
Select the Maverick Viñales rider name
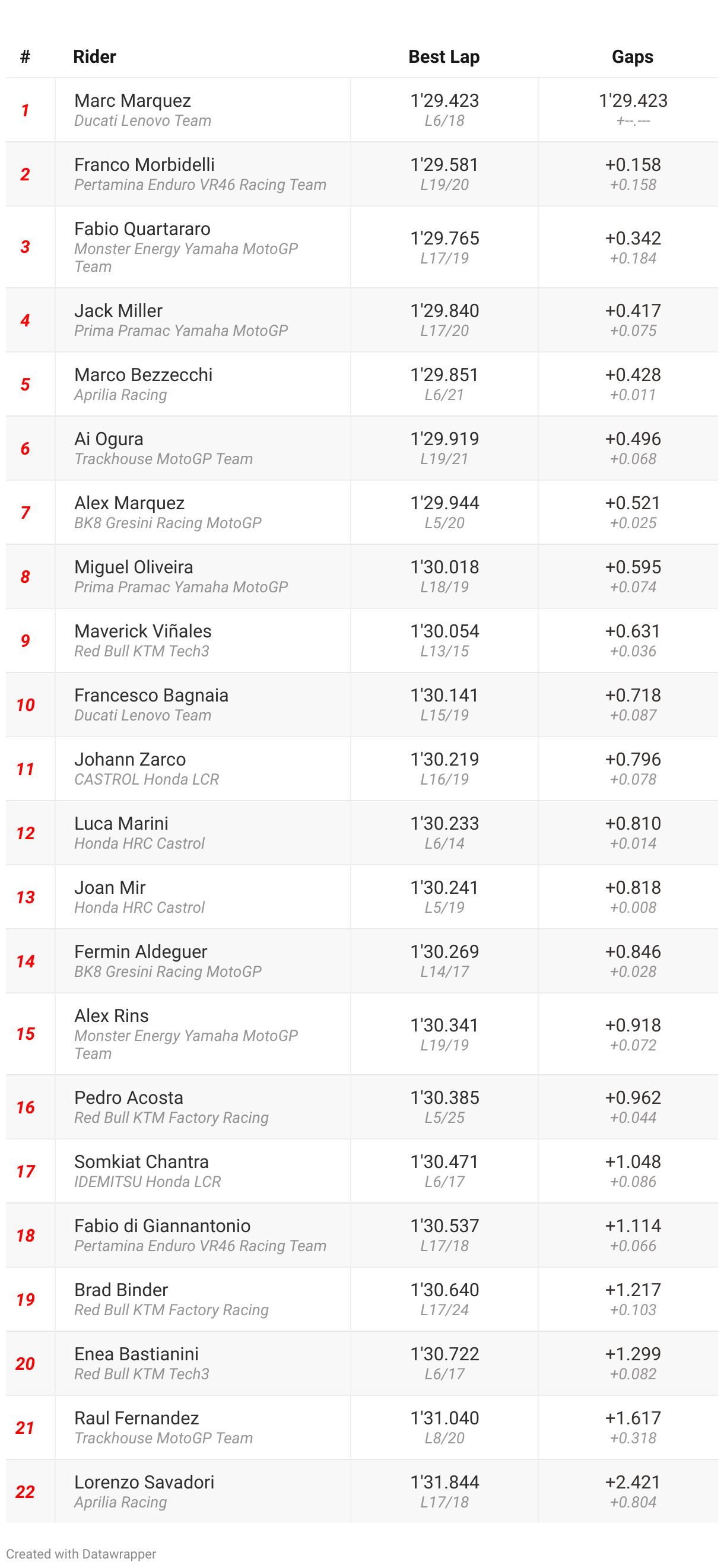[x=142, y=631]
